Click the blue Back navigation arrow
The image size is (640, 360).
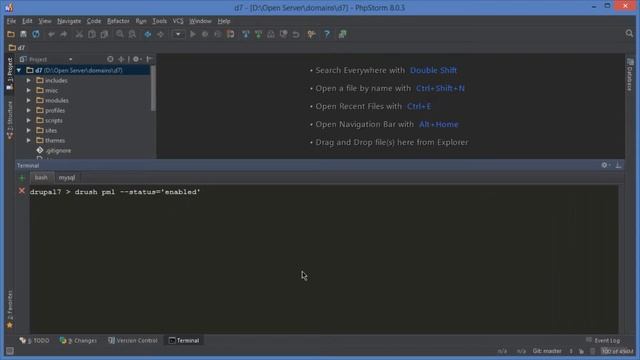148,34
